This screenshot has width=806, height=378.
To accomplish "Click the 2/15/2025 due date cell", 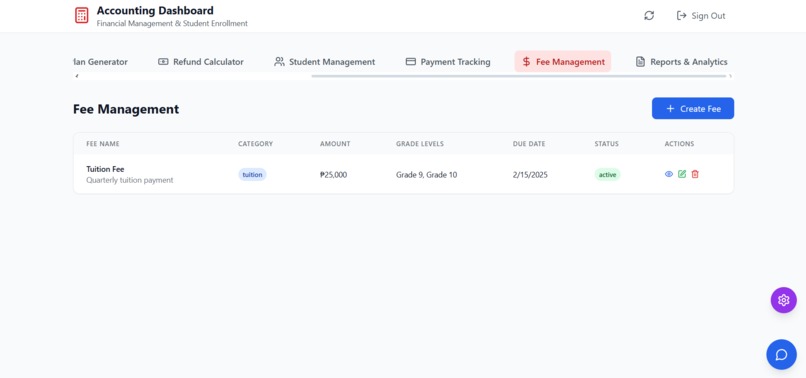I will pos(530,175).
